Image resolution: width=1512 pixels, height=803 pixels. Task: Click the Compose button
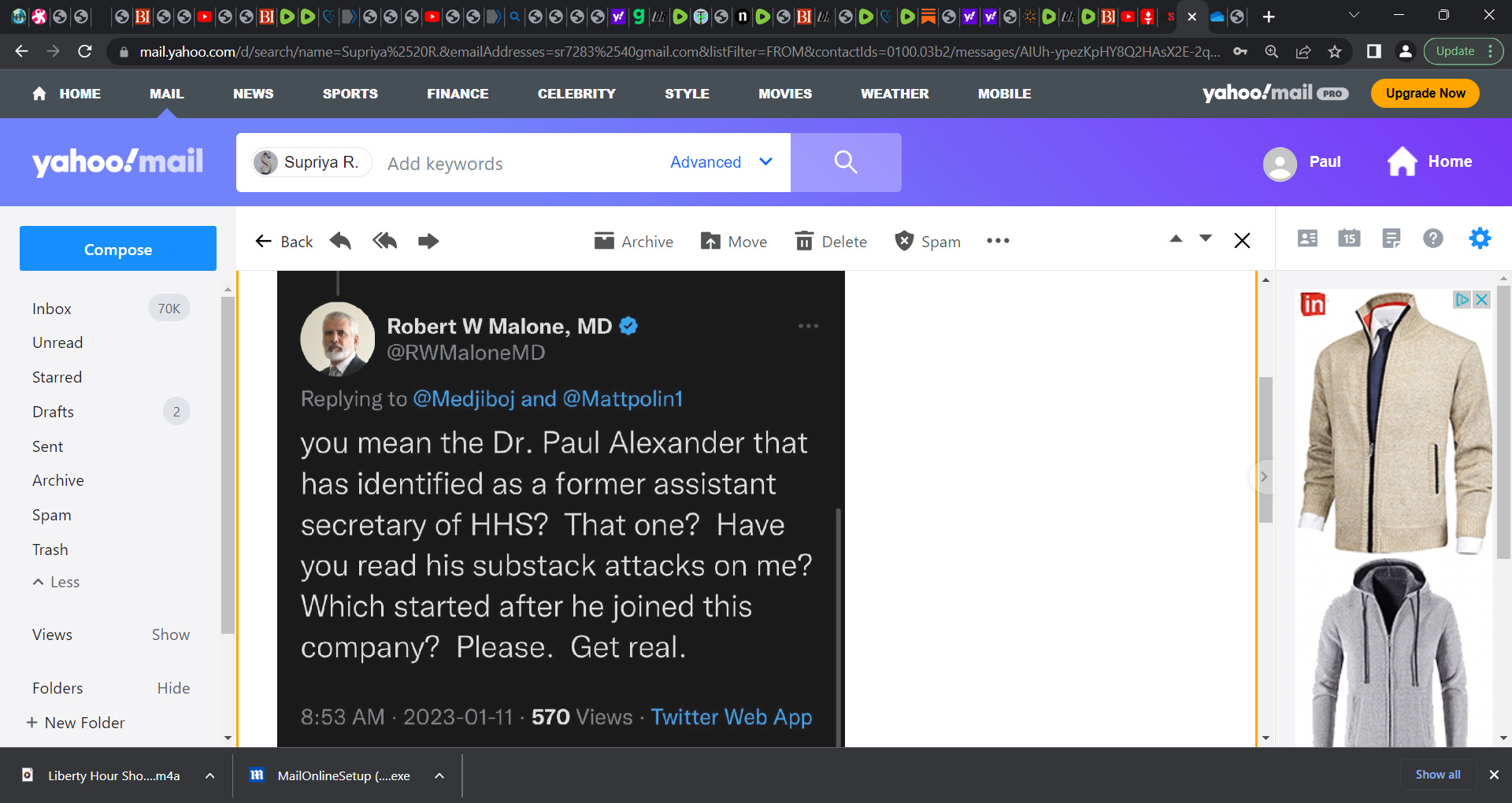tap(118, 249)
